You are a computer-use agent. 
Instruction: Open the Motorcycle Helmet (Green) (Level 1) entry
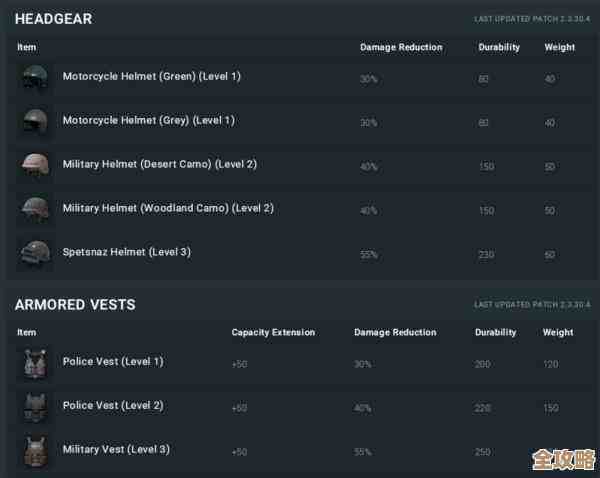[x=151, y=76]
